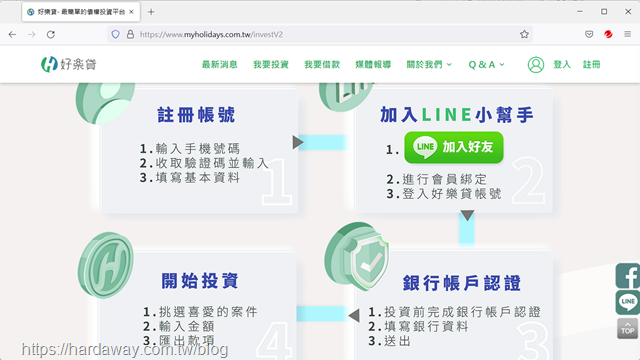Open the 最新消息 menu item
Image resolution: width=640 pixels, height=360 pixels.
tap(220, 64)
